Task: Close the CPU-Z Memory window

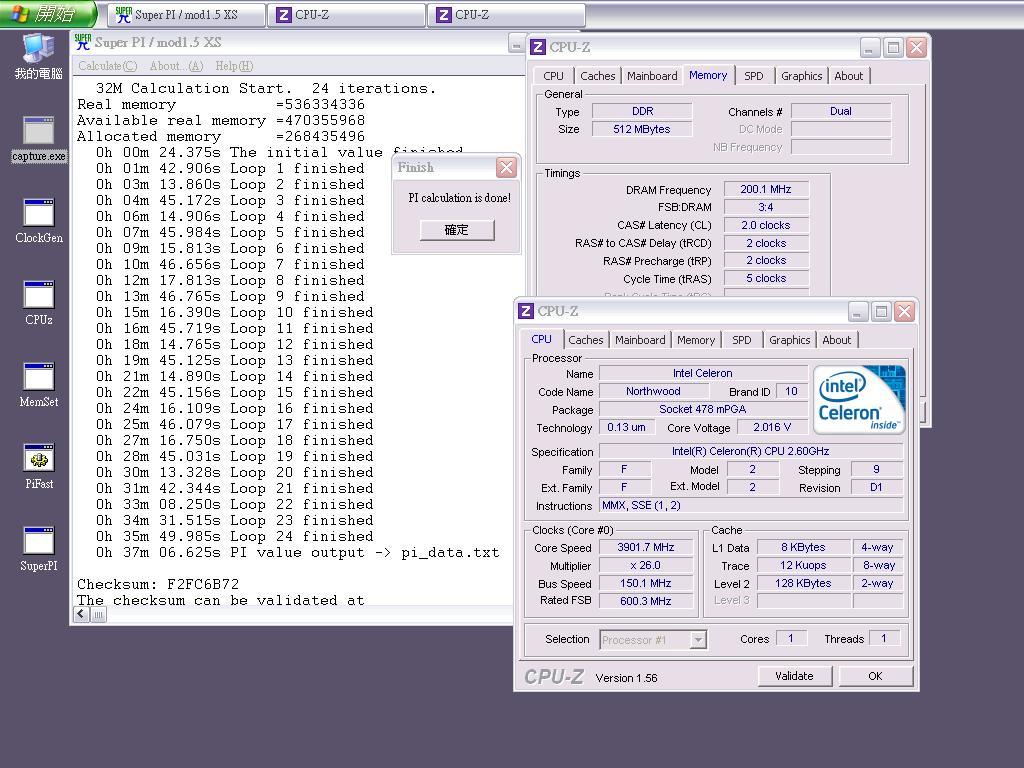Action: [x=916, y=47]
